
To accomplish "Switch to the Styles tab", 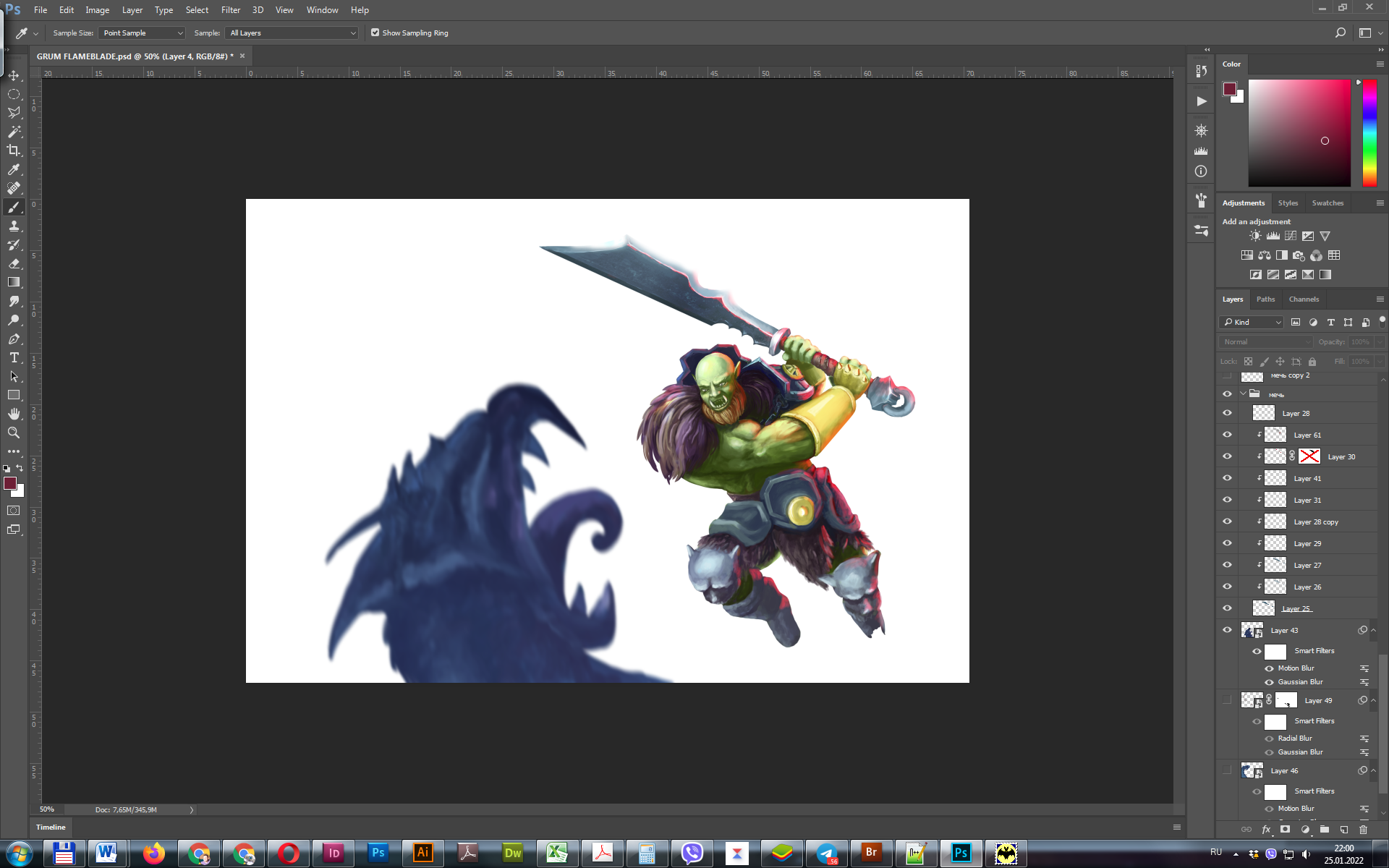I will 1288,203.
